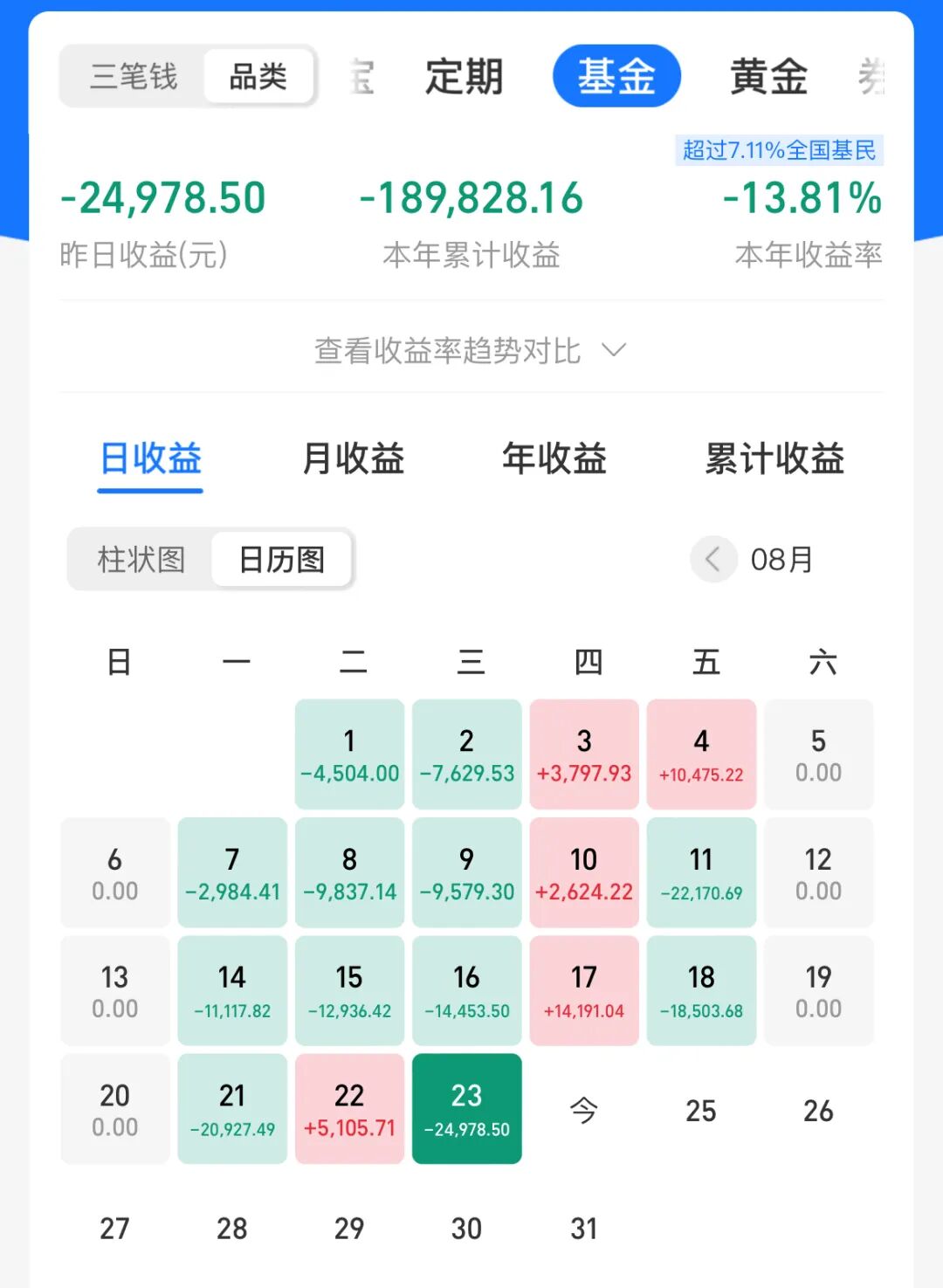Image resolution: width=943 pixels, height=1288 pixels.
Task: Select August 31 in calendar
Action: [584, 1228]
